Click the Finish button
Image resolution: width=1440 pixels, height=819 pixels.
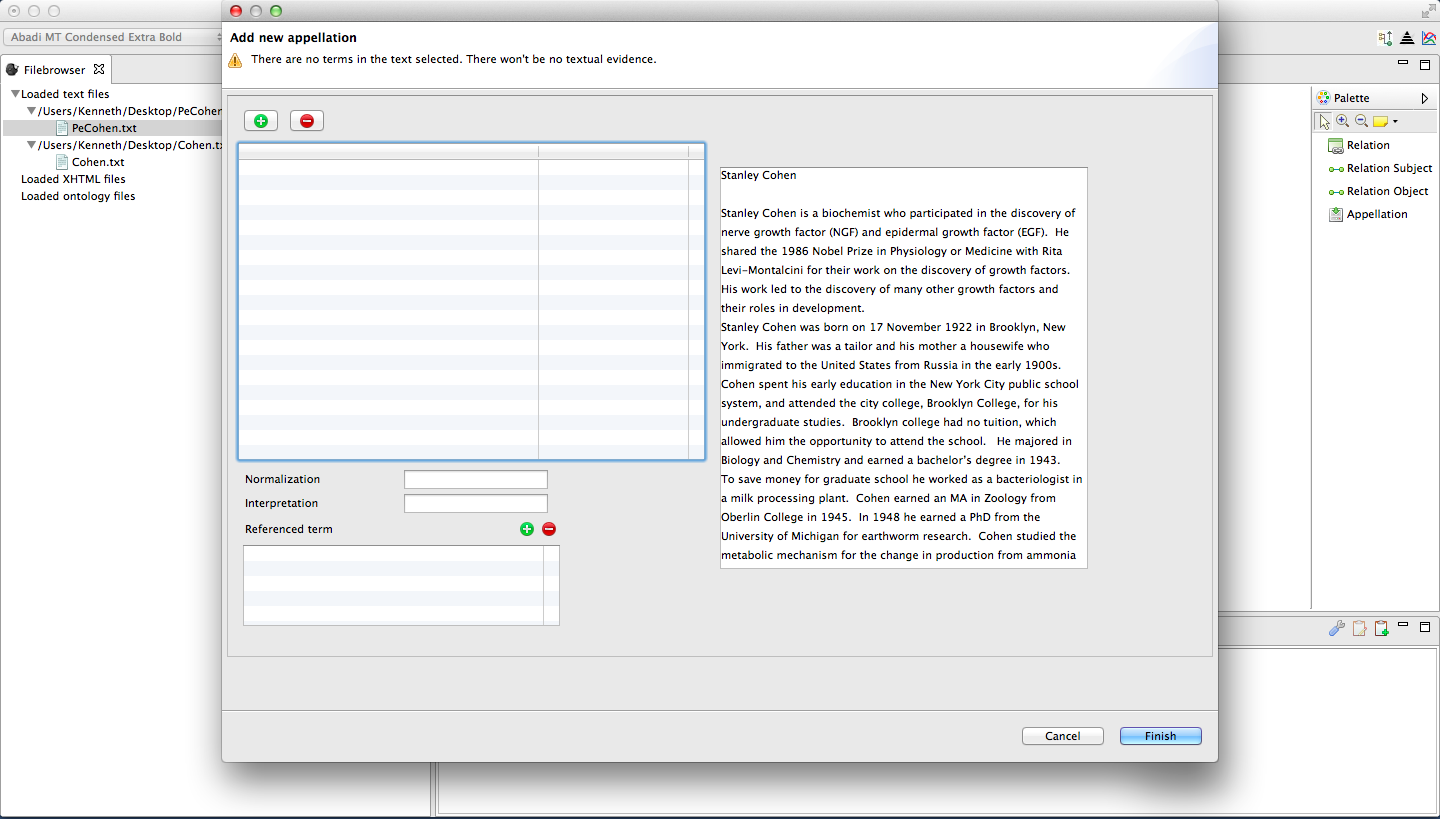click(1160, 736)
